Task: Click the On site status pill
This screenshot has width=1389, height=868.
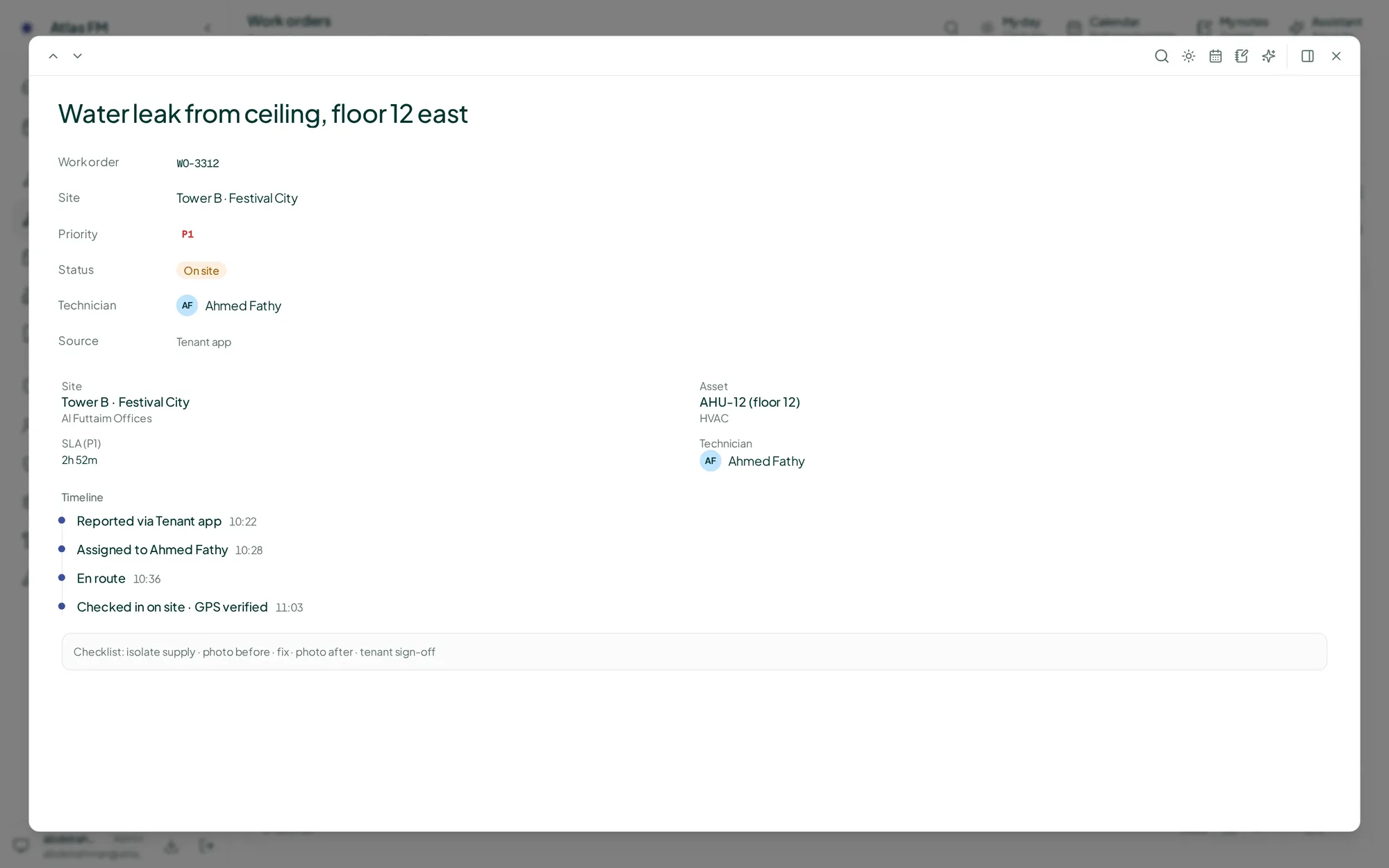Action: 201,271
